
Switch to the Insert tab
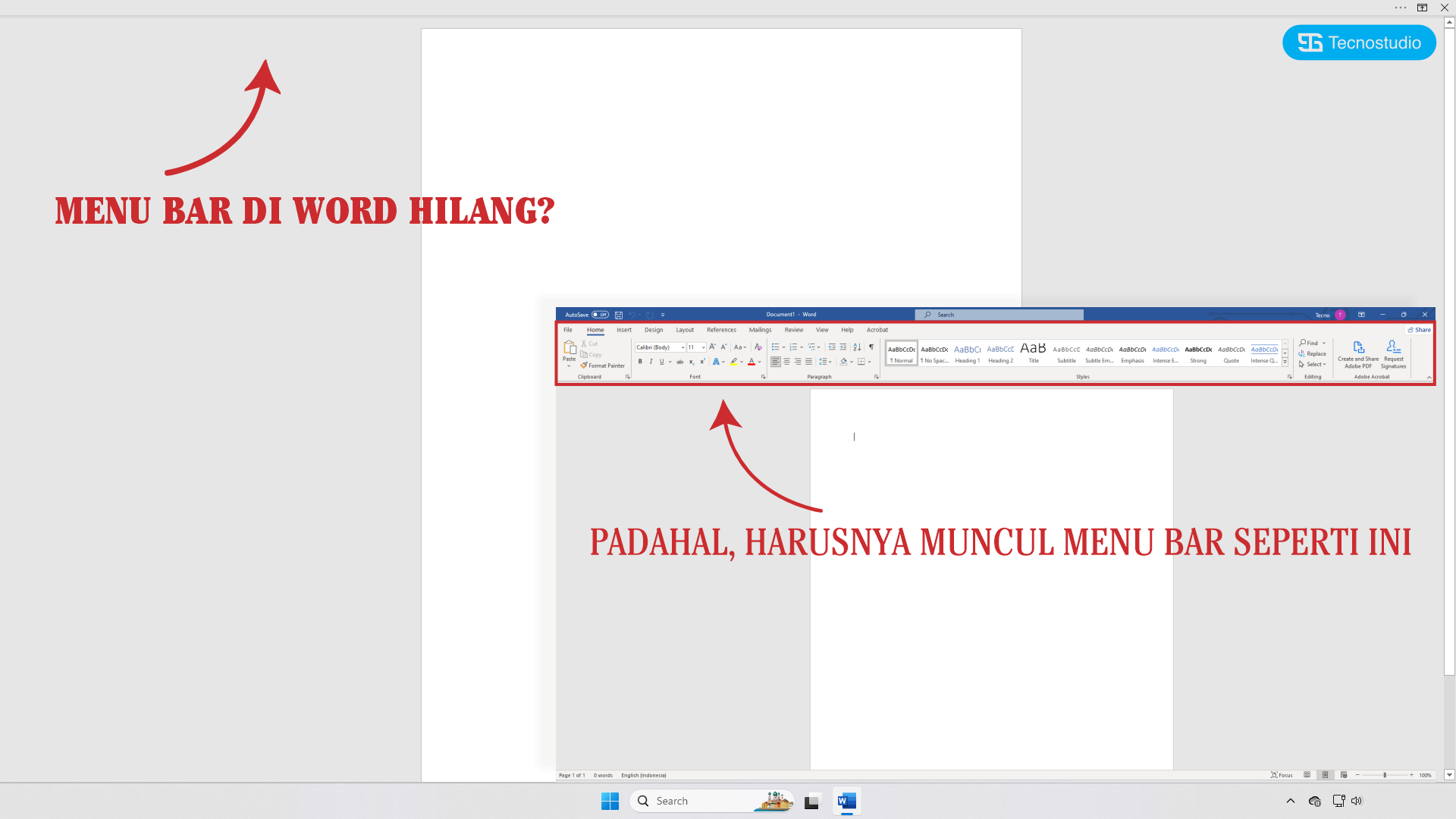point(624,330)
